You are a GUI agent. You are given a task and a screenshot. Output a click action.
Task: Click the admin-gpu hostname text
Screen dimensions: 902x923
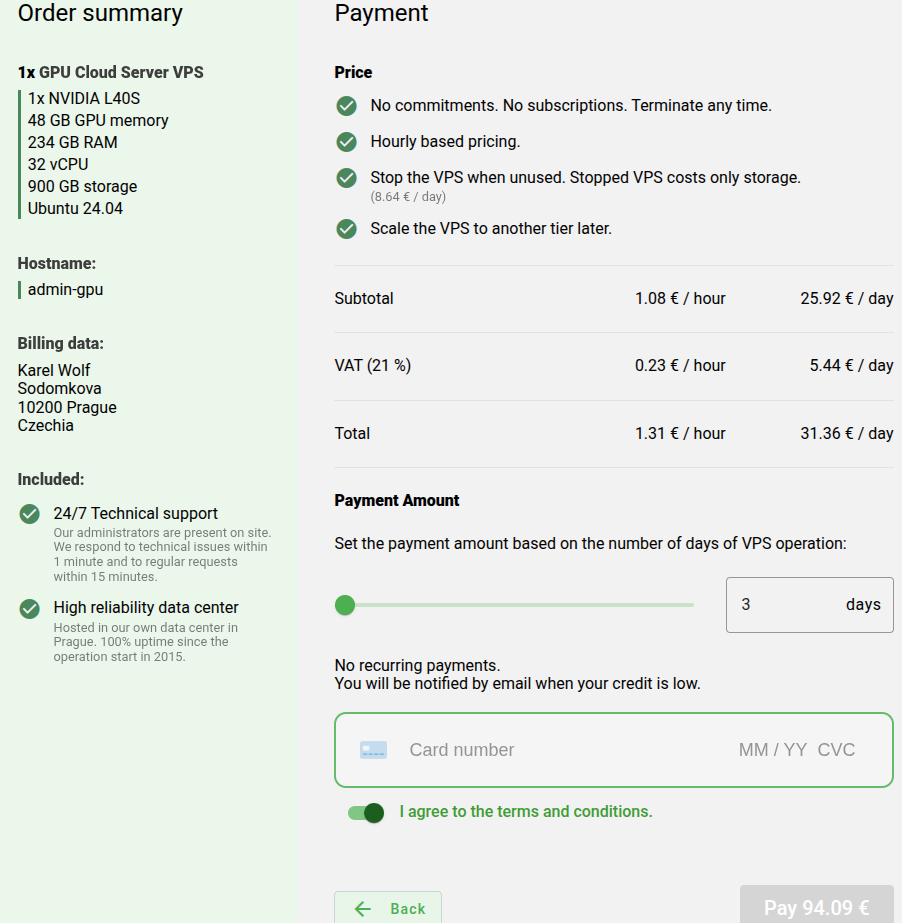point(65,290)
